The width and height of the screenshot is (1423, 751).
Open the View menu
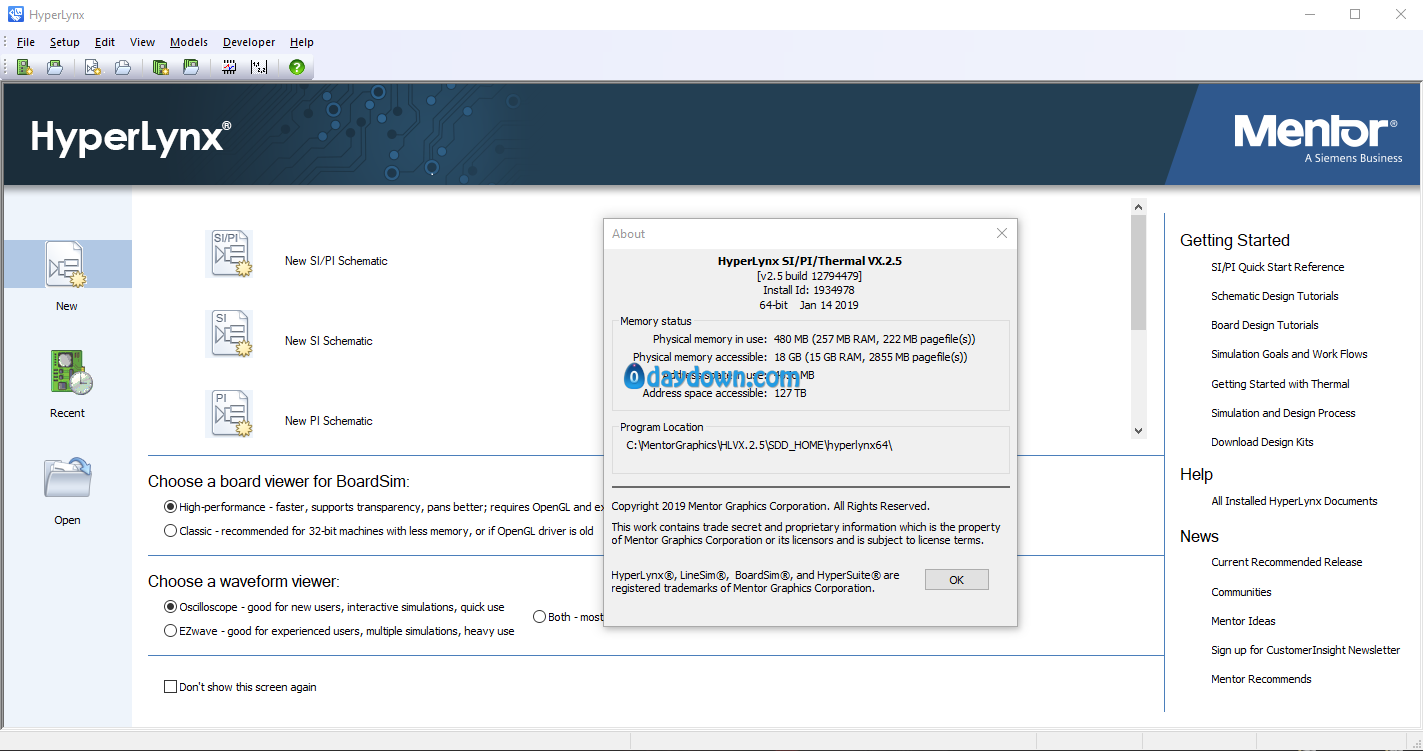143,42
